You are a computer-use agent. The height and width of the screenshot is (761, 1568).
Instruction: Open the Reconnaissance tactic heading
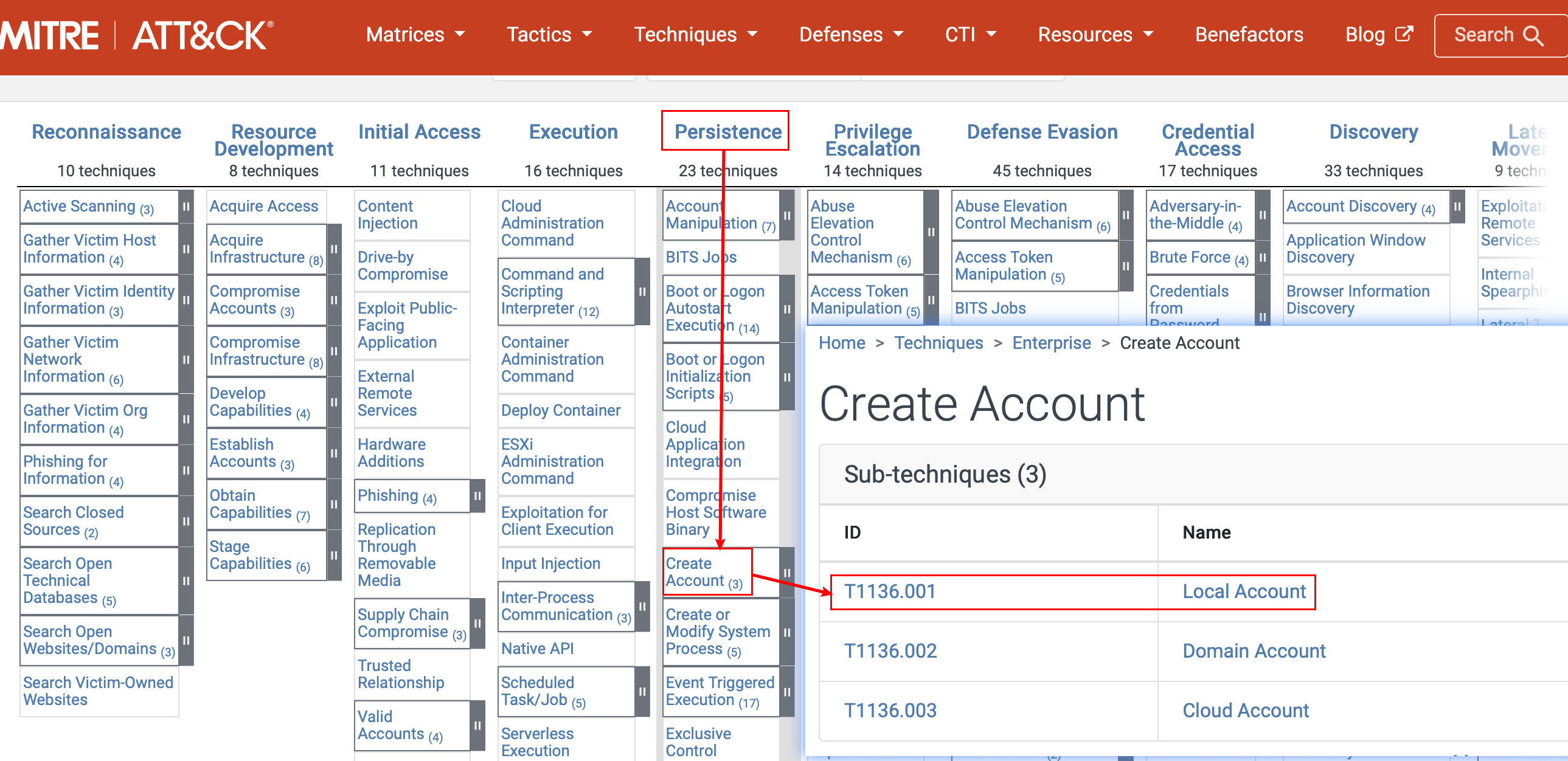(106, 132)
